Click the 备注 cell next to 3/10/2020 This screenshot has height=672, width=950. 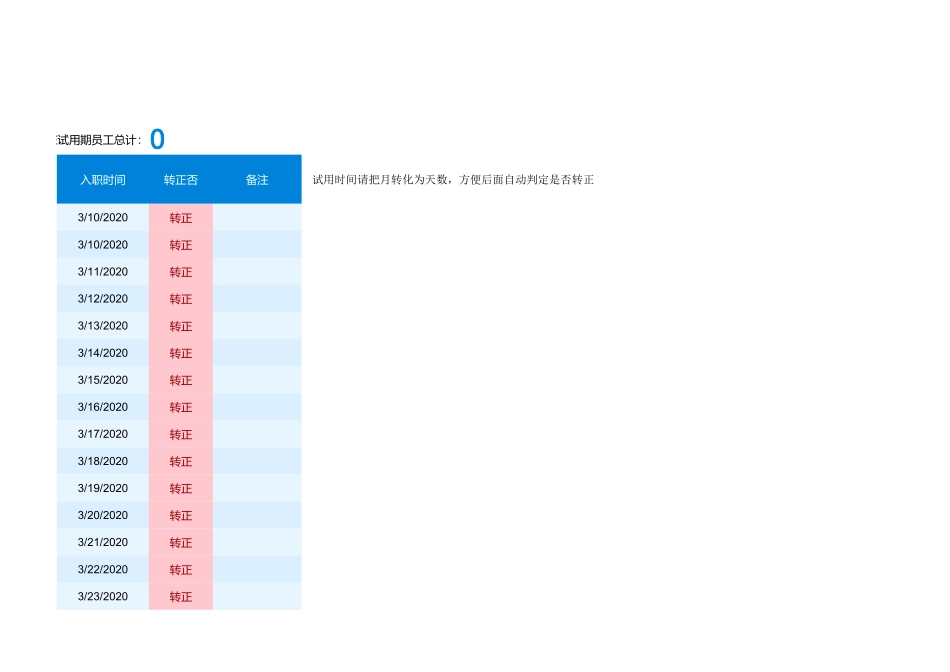click(x=256, y=218)
